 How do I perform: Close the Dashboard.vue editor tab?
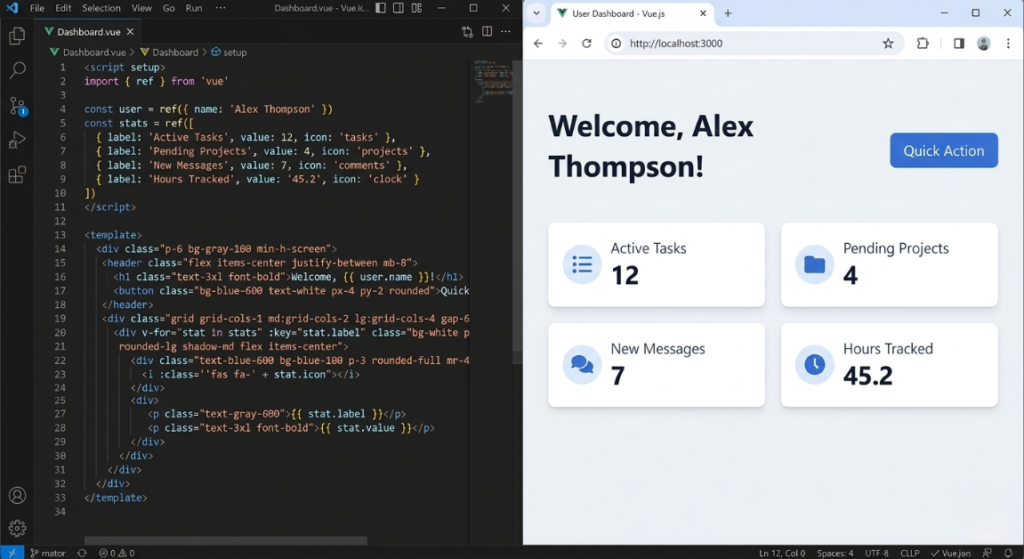click(x=130, y=31)
